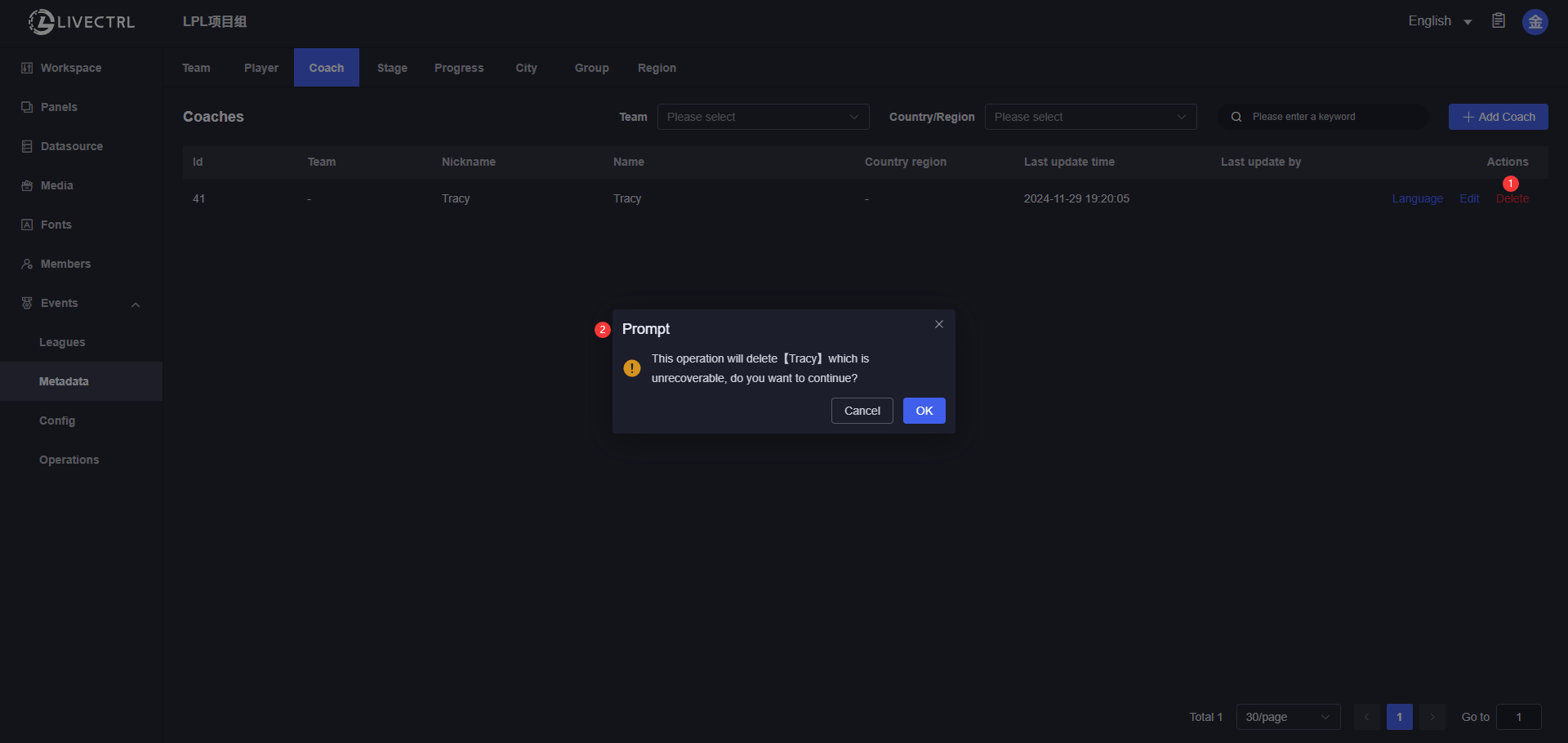Switch to the Stage tab
This screenshot has width=1568, height=743.
[392, 68]
